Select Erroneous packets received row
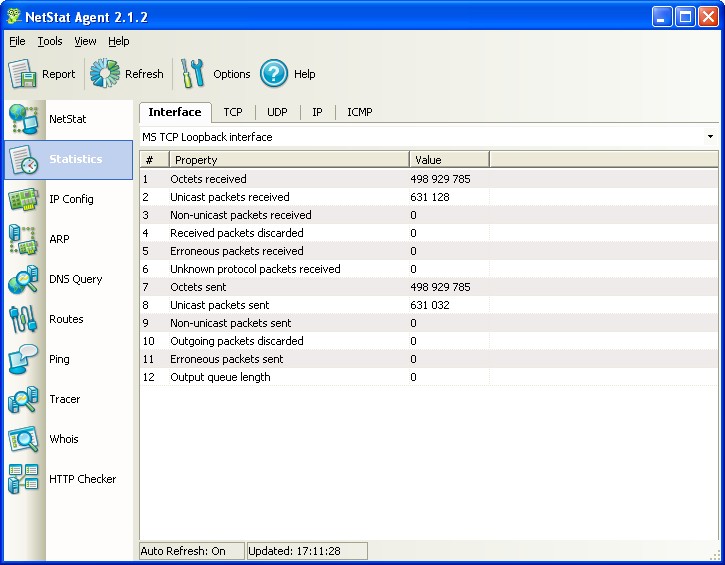 (429, 251)
